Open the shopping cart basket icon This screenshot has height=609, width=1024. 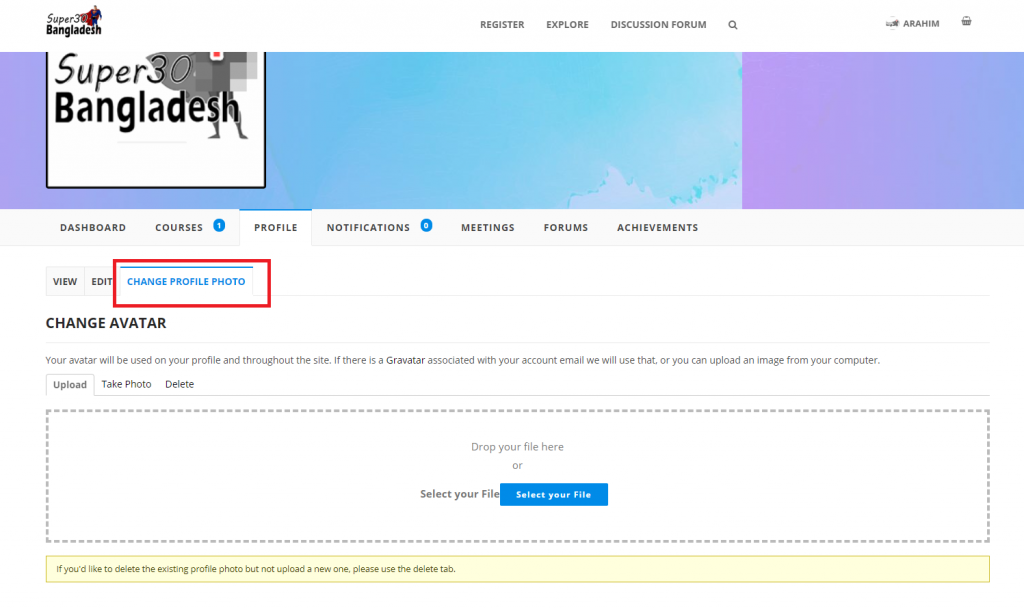(966, 22)
